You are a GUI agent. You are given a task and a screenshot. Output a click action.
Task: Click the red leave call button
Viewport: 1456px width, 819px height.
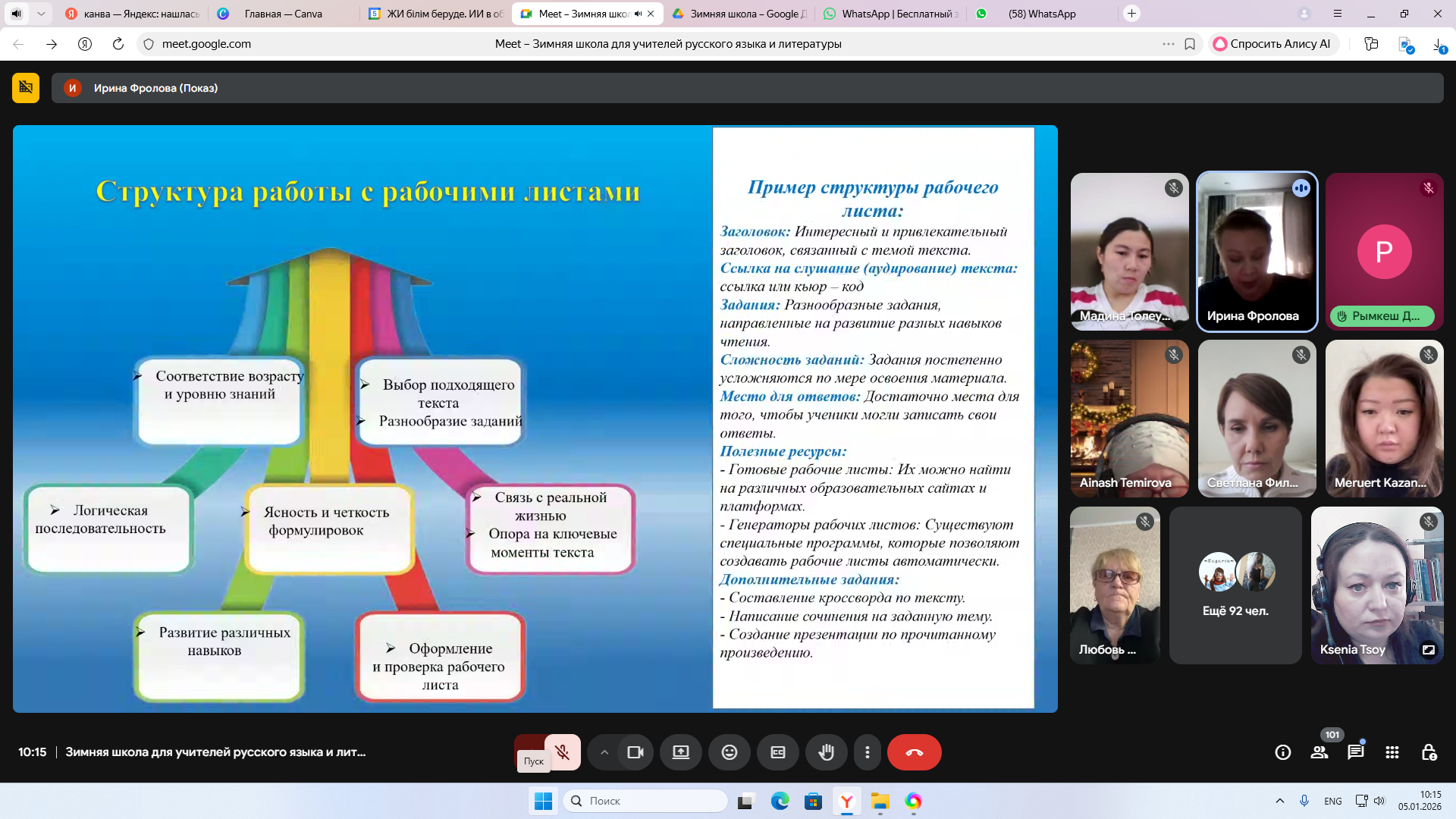914,752
